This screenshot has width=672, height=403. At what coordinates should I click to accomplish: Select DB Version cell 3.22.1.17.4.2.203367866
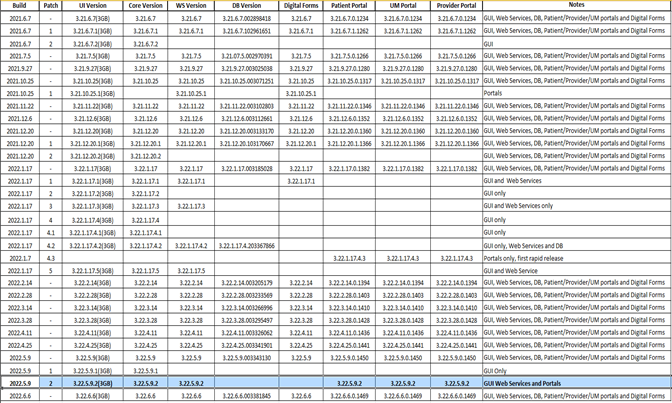point(246,245)
